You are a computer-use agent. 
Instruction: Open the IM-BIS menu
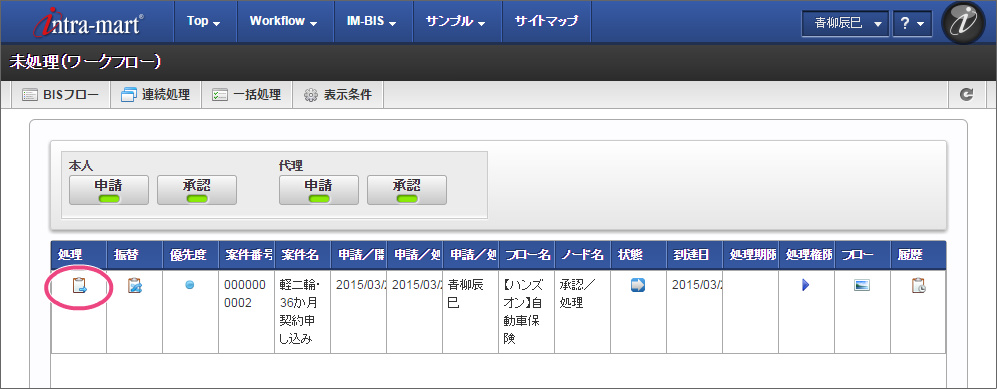372,21
